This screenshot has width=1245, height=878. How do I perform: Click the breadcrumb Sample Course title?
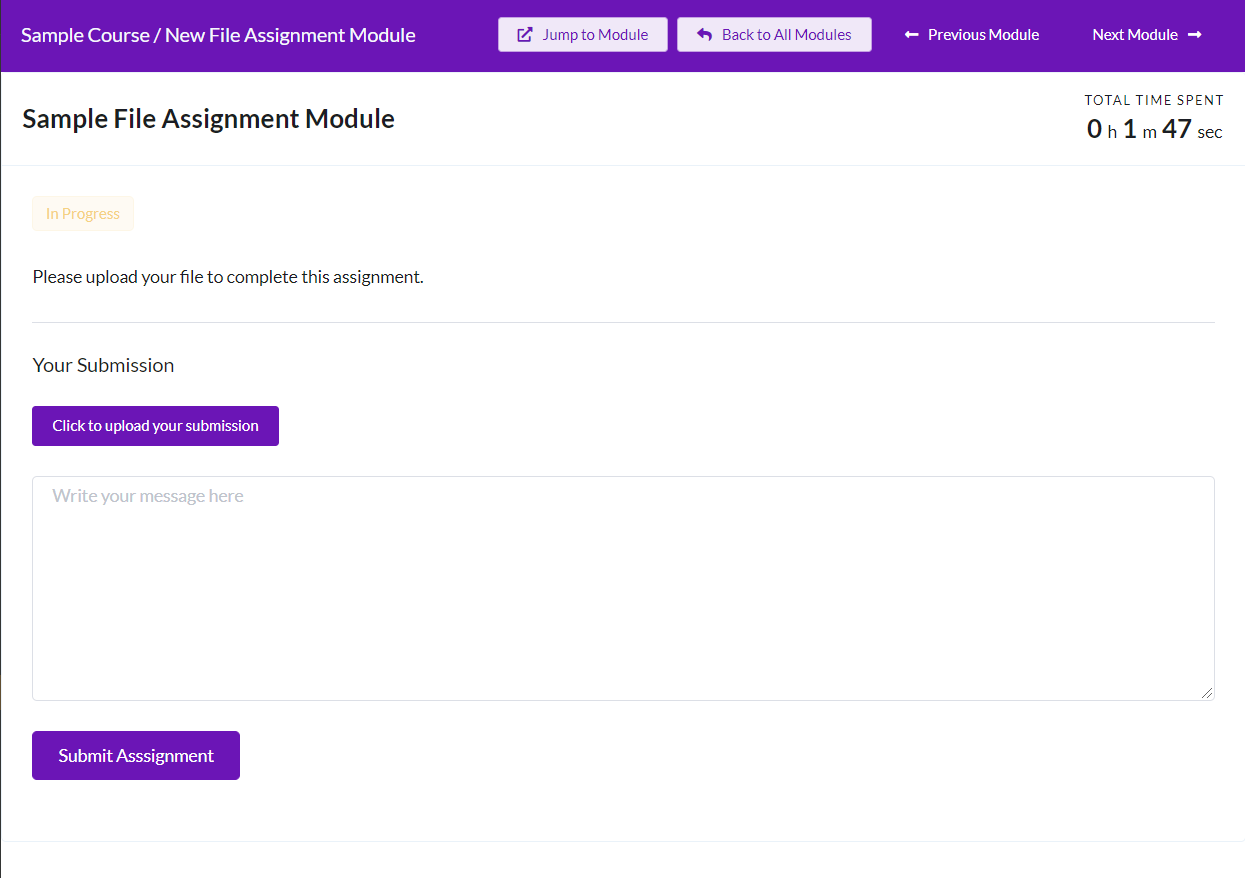coord(84,34)
